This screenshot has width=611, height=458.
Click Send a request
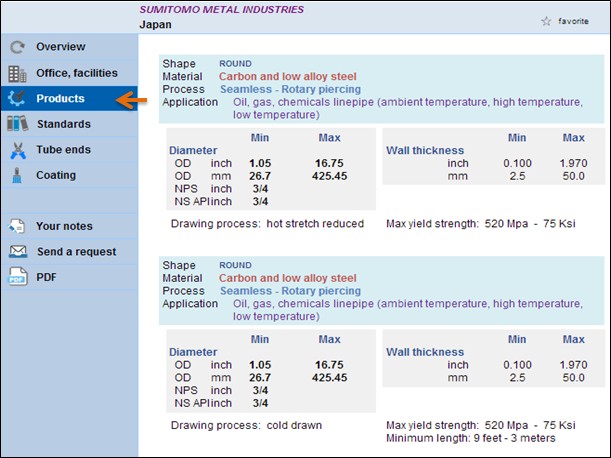pos(77,252)
